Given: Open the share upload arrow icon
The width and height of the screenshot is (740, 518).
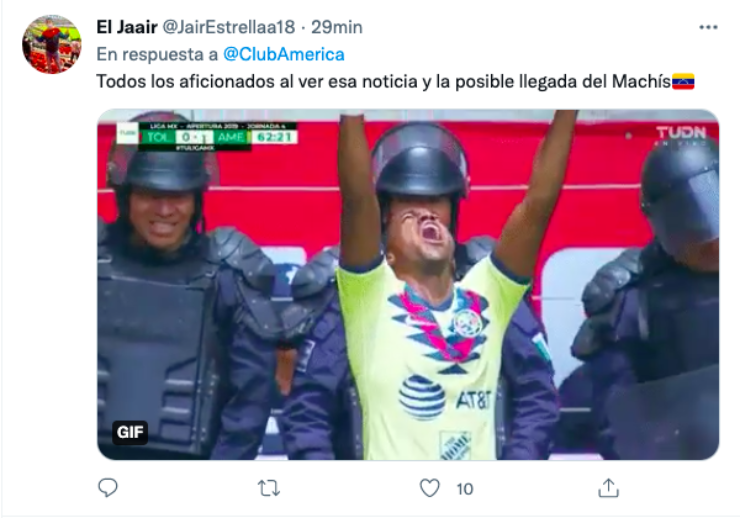Looking at the screenshot, I should pos(608,488).
